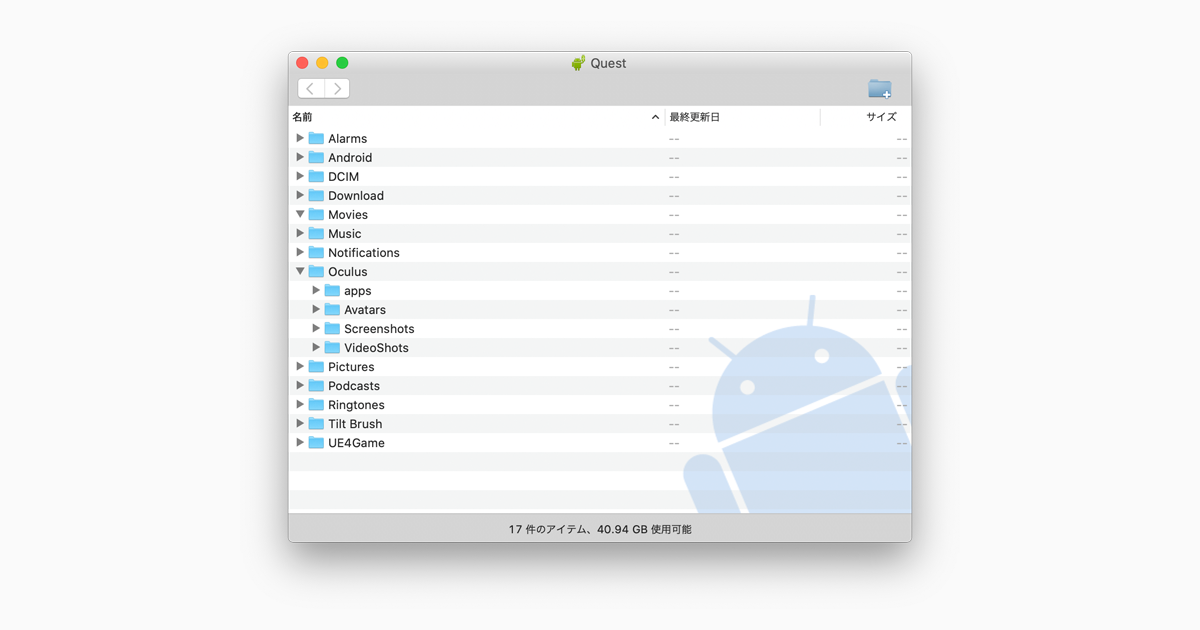Expand the Music folder triangle
This screenshot has height=630, width=1200.
click(x=300, y=233)
